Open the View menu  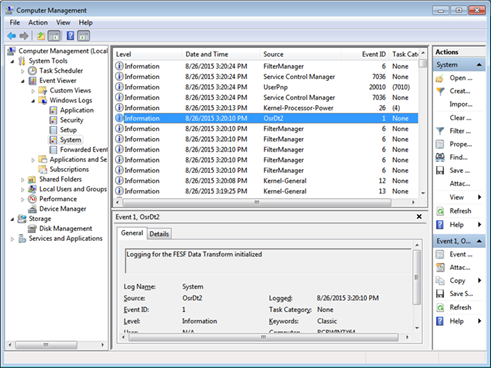pos(63,23)
